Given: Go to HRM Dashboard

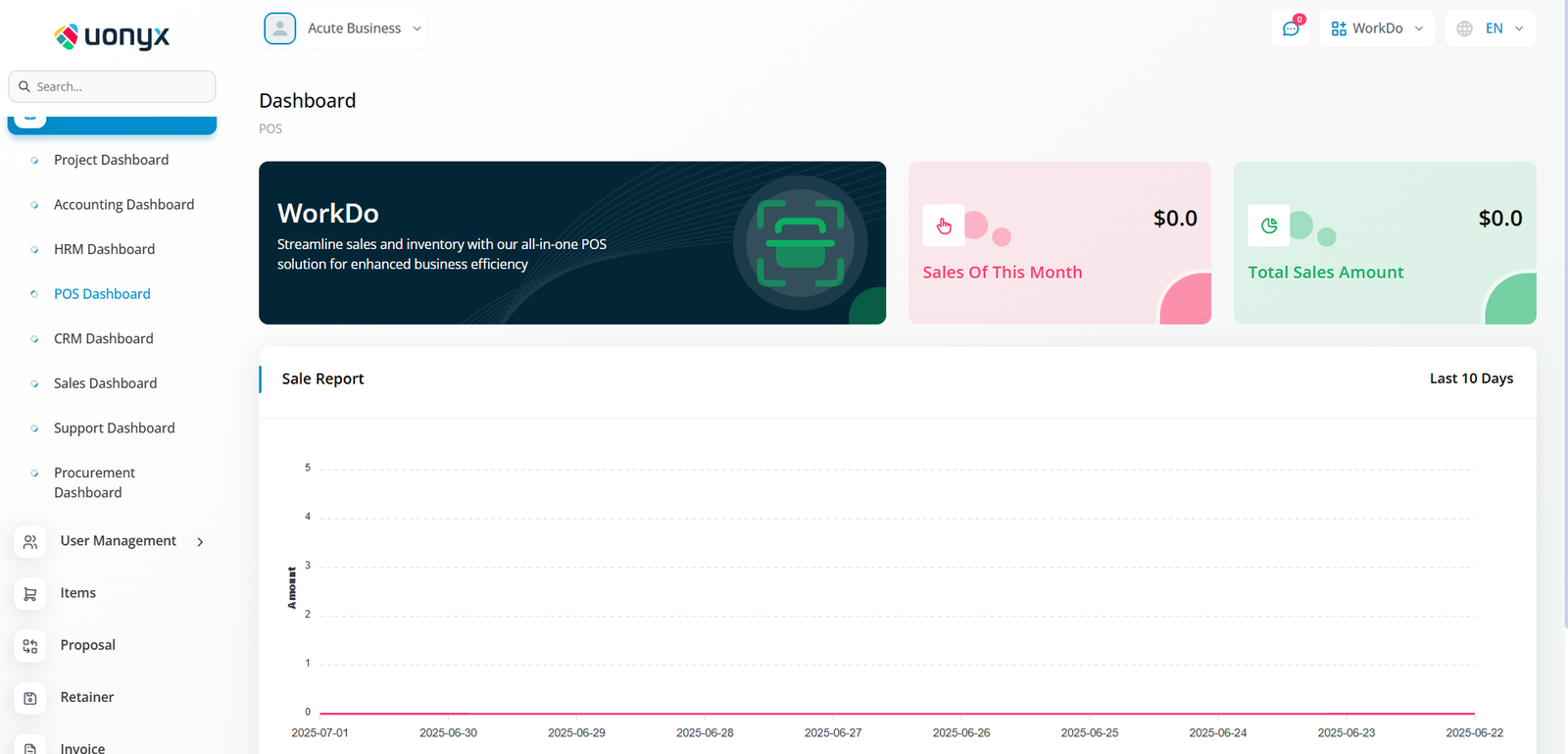Looking at the screenshot, I should [104, 249].
